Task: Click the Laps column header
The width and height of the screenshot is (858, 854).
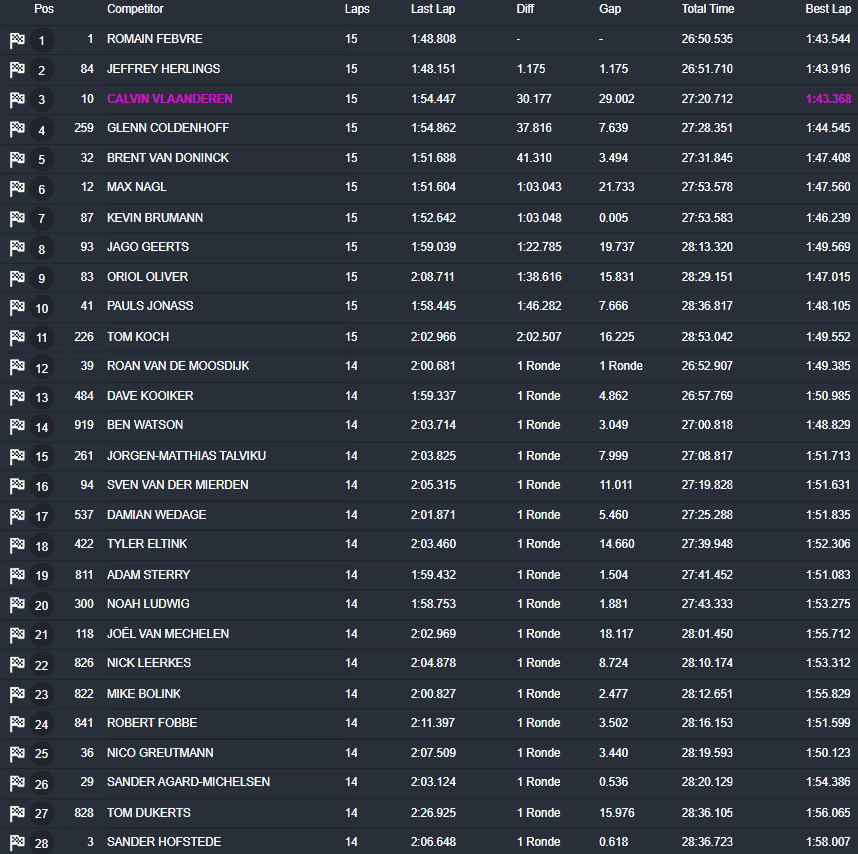Action: [355, 10]
